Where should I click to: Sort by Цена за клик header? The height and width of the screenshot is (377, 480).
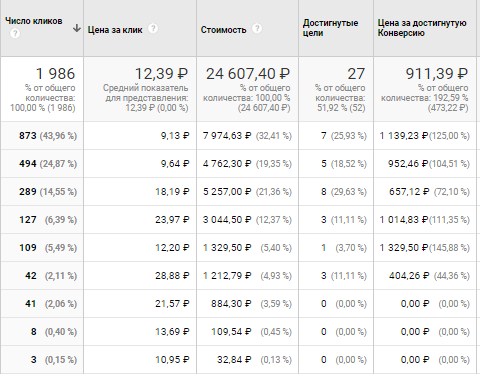click(x=115, y=30)
